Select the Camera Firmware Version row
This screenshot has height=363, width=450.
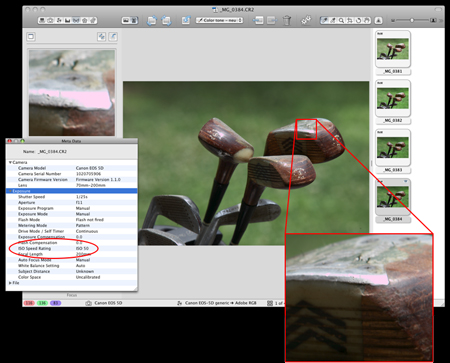(x=72, y=179)
